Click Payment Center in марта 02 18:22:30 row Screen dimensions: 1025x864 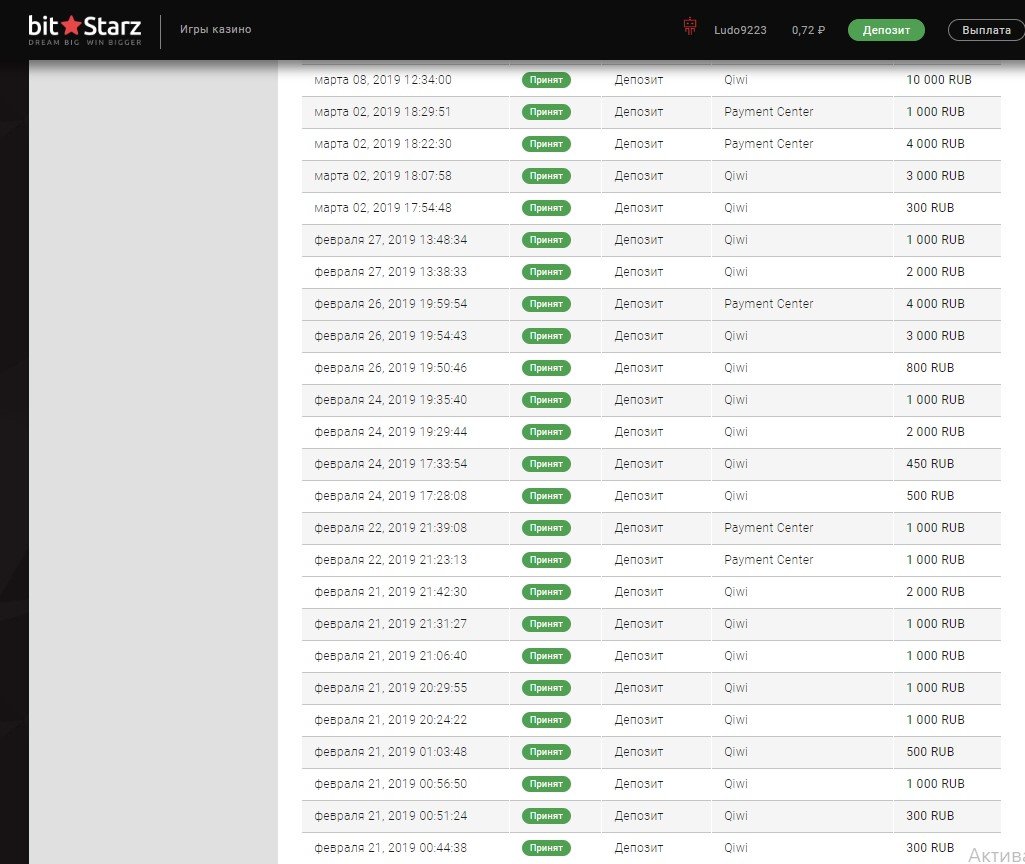click(768, 144)
